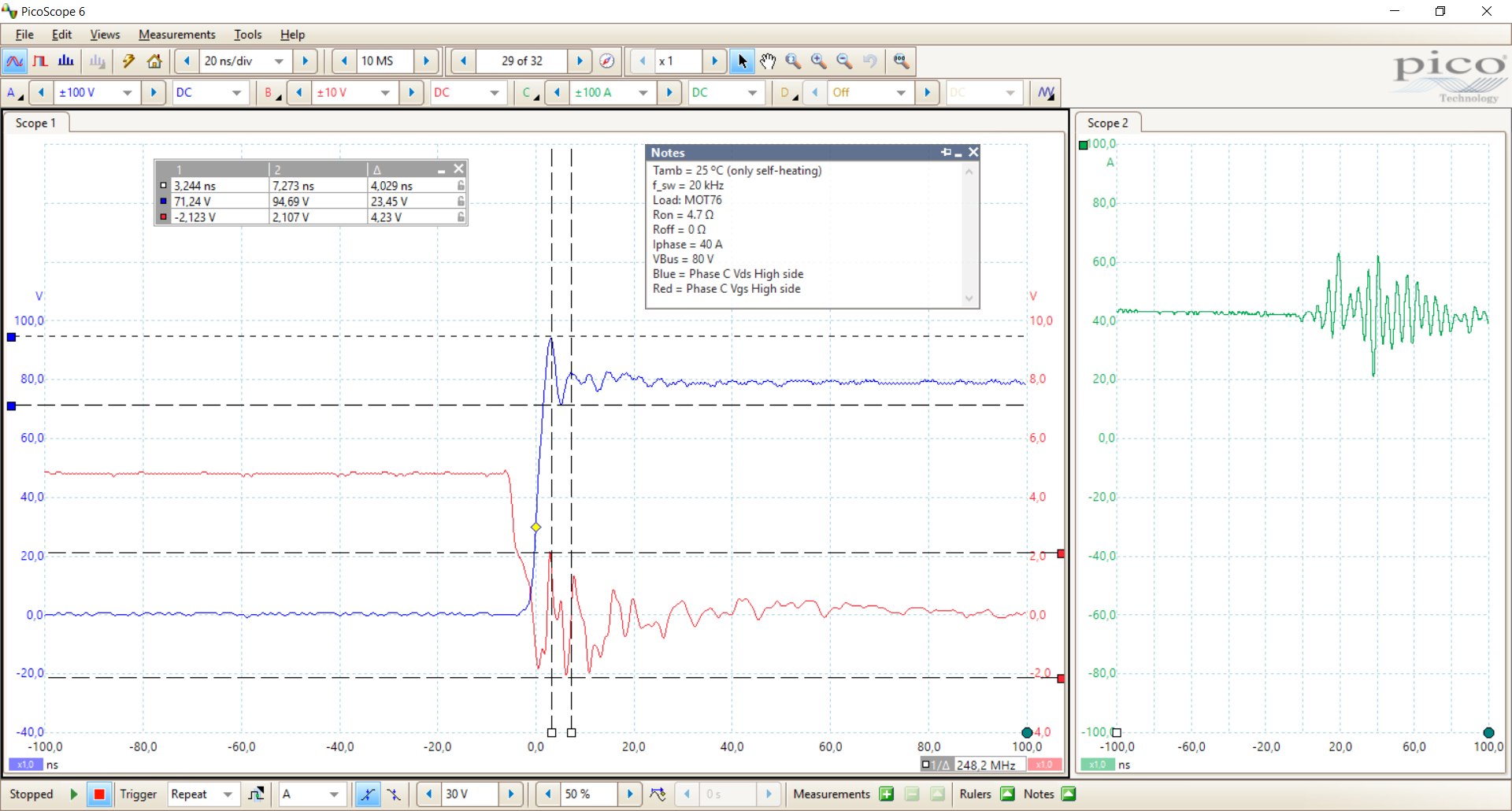Screen dimensions: 1512x811
Task: Click the yellow trigger marker diamond
Action: coord(535,527)
